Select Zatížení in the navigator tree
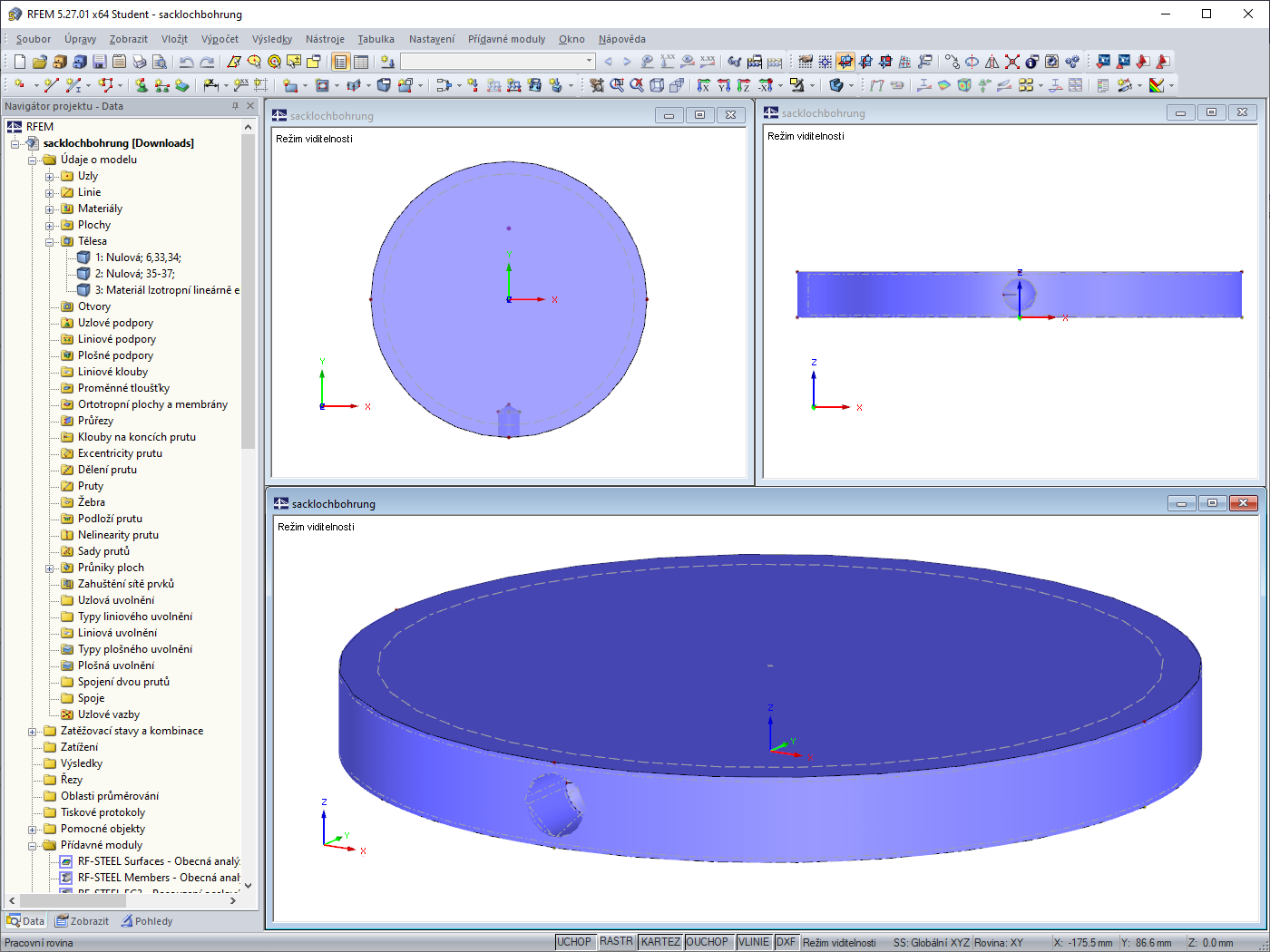This screenshot has height=952, width=1270. (x=79, y=747)
